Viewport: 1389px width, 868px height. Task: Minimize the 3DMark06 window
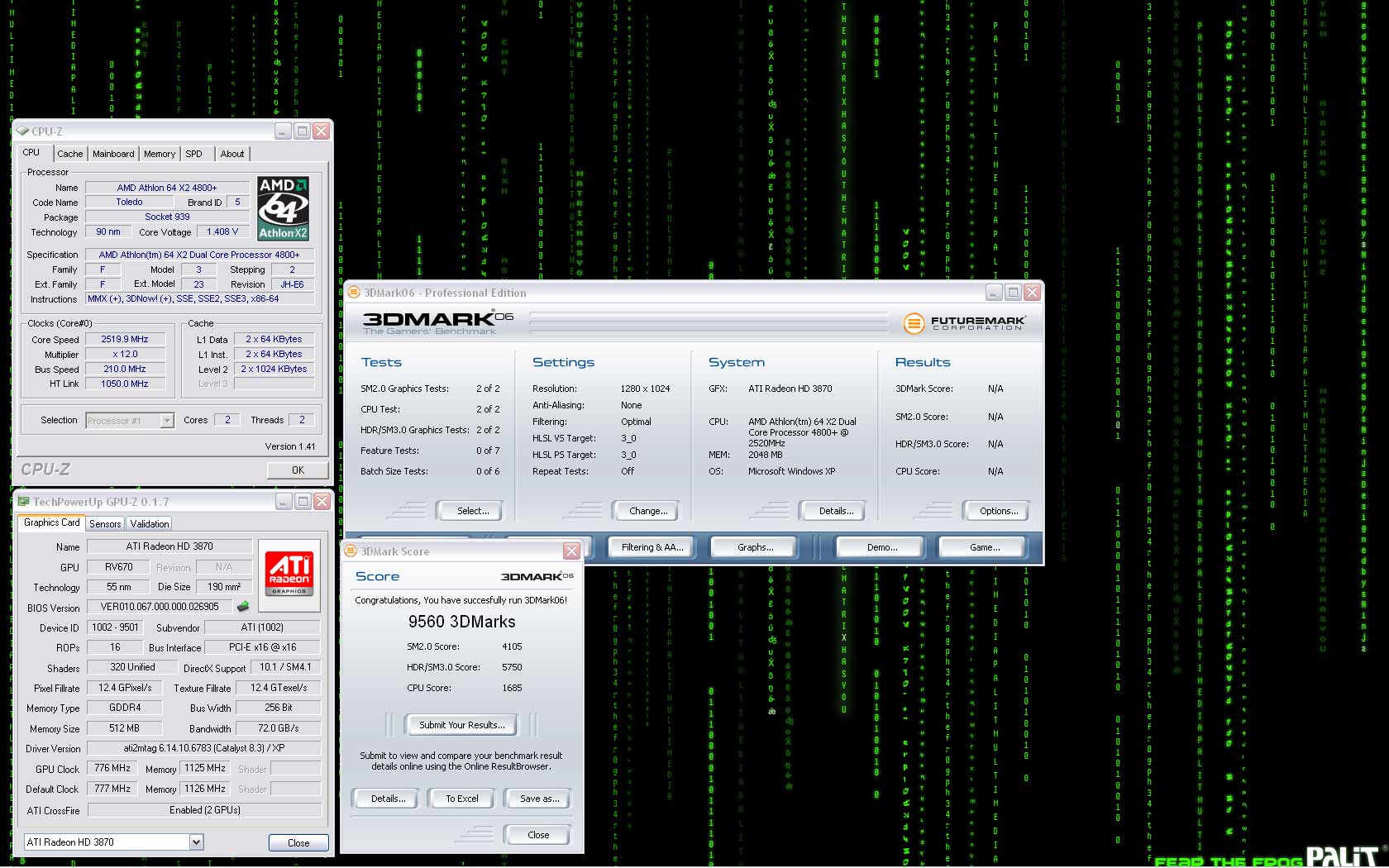tap(994, 292)
